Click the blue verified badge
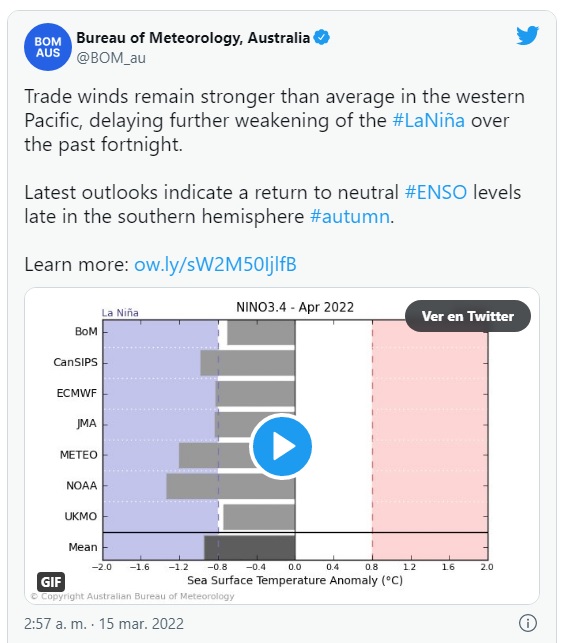Image resolution: width=564 pixels, height=643 pixels. [322, 37]
